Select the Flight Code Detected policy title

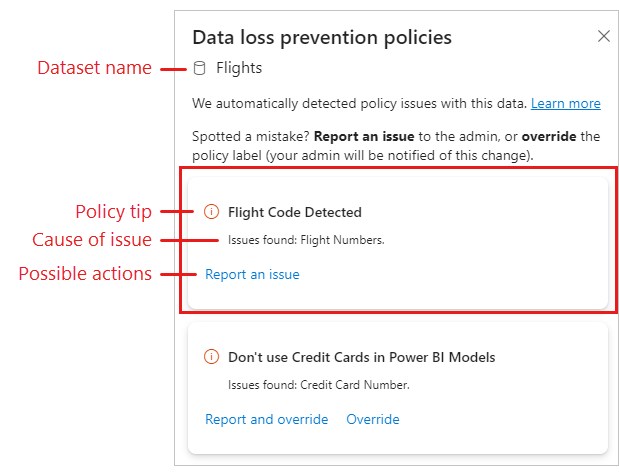tap(294, 212)
